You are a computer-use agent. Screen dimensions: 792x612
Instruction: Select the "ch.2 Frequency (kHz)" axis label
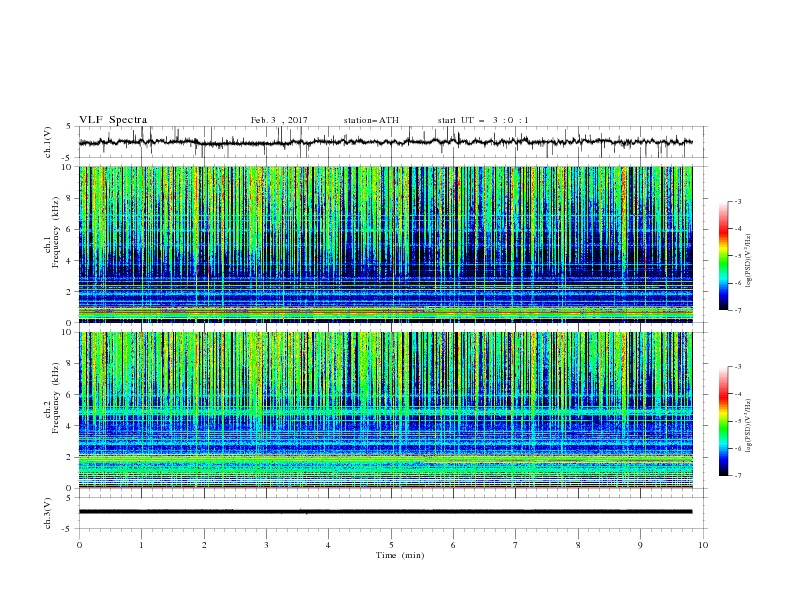52,397
